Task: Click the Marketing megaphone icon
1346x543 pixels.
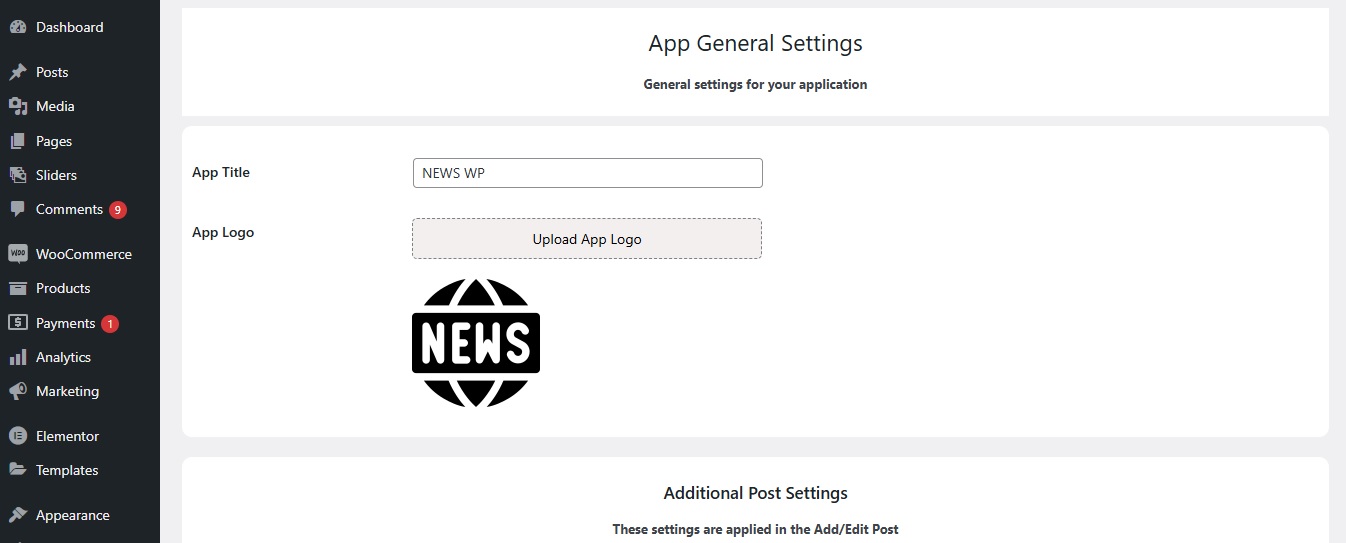Action: [x=17, y=391]
